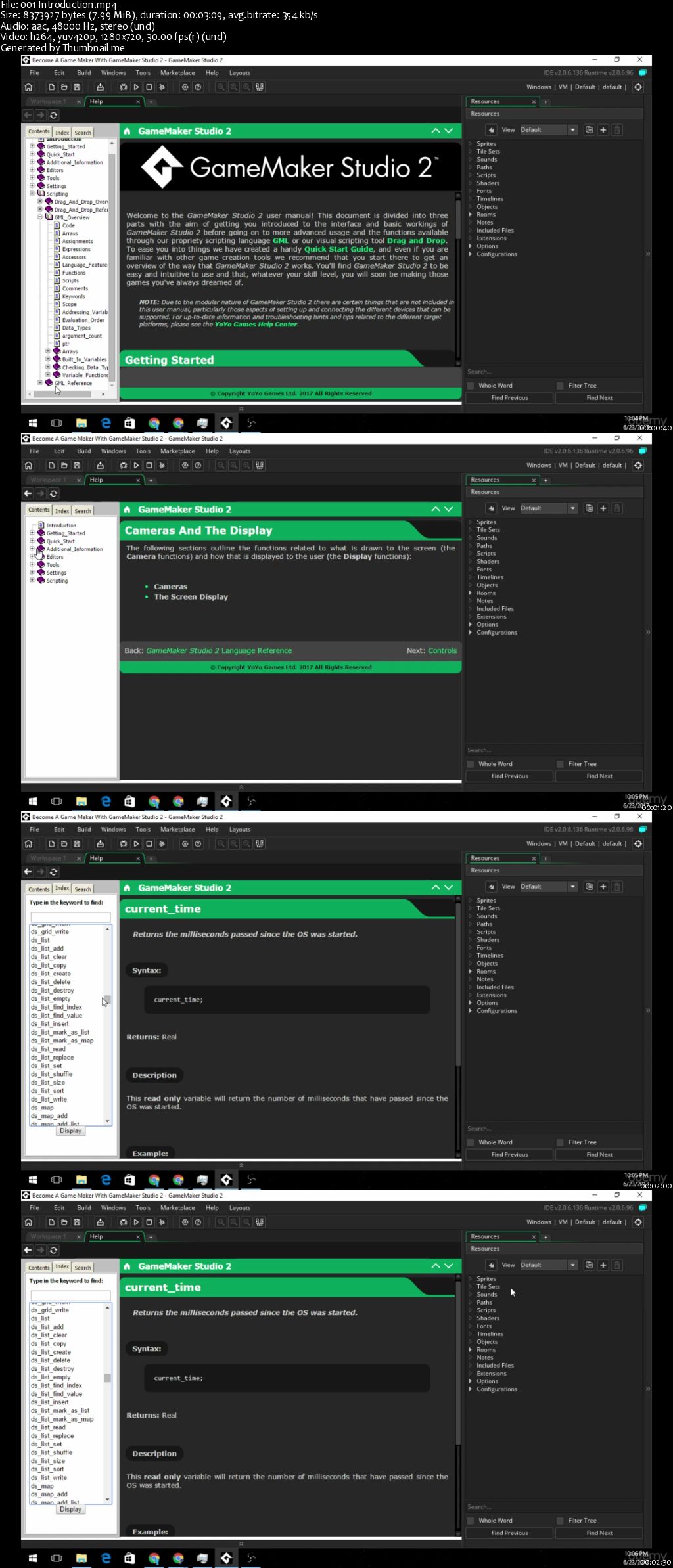Click GameMaker taskbar icon in the 00:02:30 frame
Screen dimensions: 673x1568
pyautogui.click(x=227, y=1558)
